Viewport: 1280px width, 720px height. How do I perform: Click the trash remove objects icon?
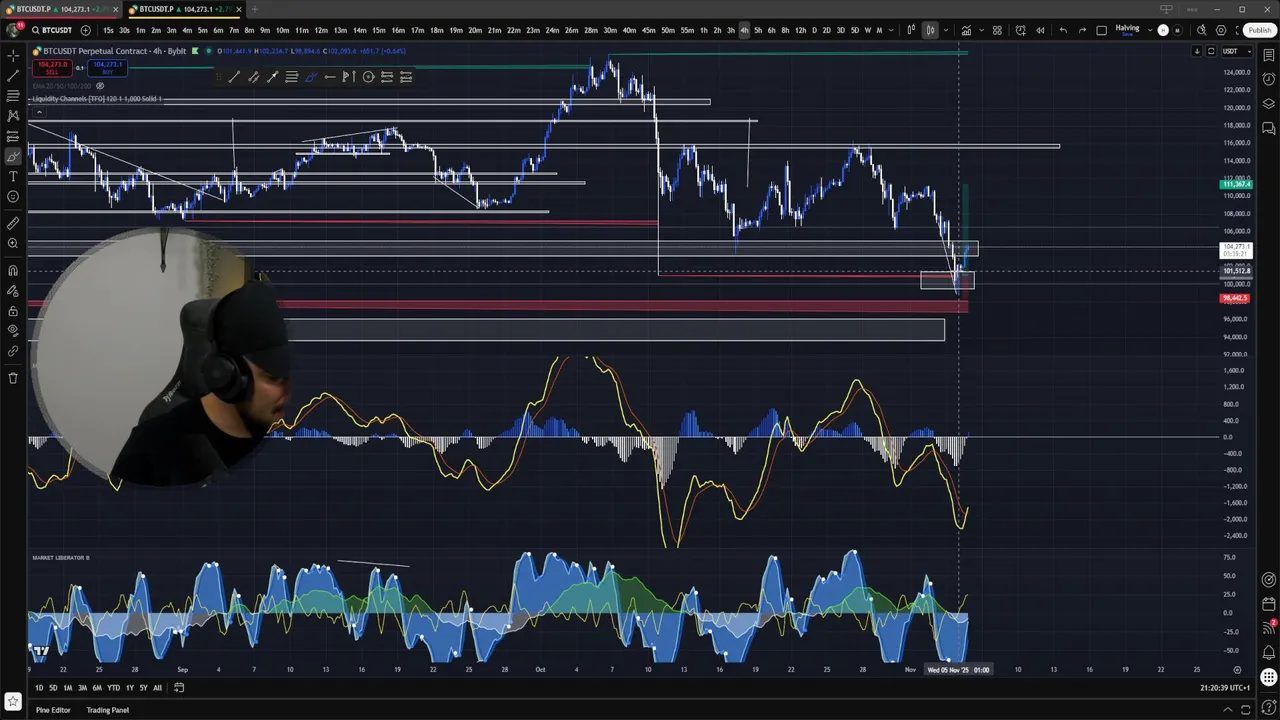(x=13, y=378)
